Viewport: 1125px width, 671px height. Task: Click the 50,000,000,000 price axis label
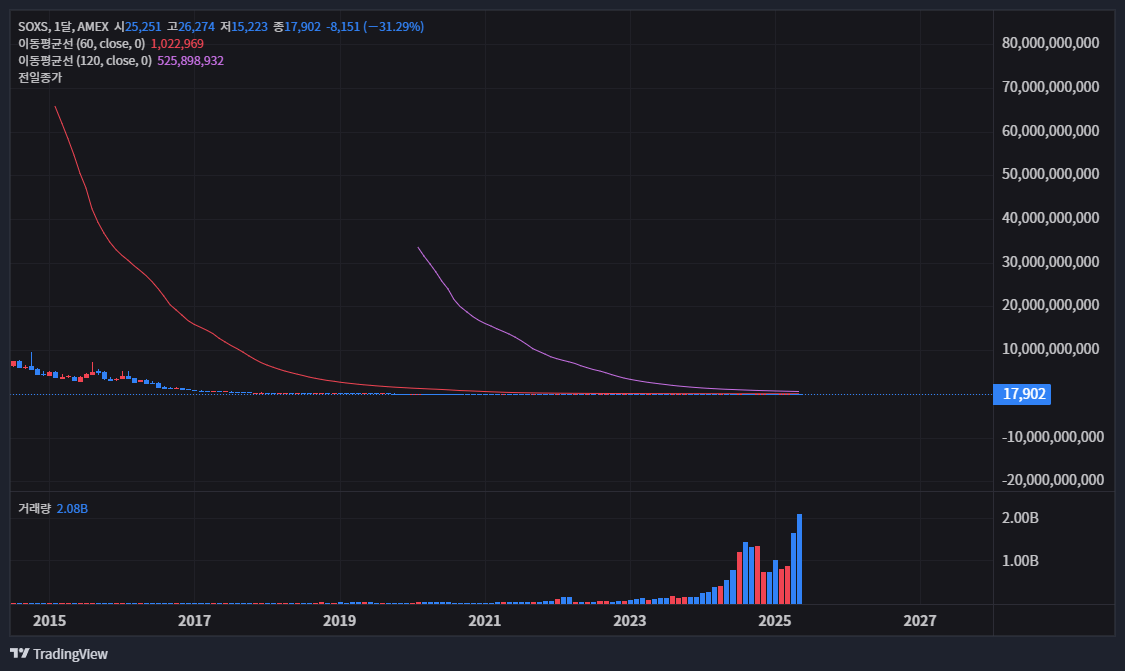[1050, 174]
